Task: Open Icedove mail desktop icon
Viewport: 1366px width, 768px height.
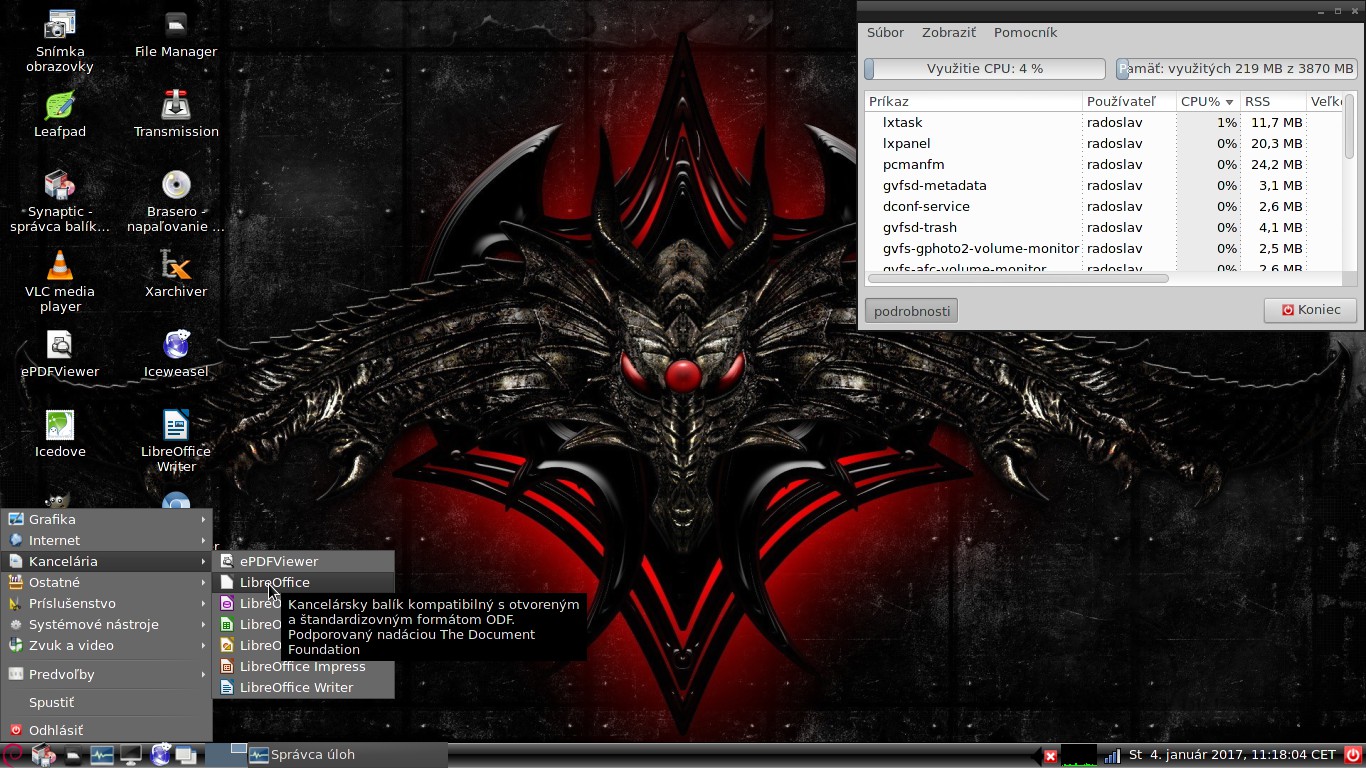Action: pos(60,434)
